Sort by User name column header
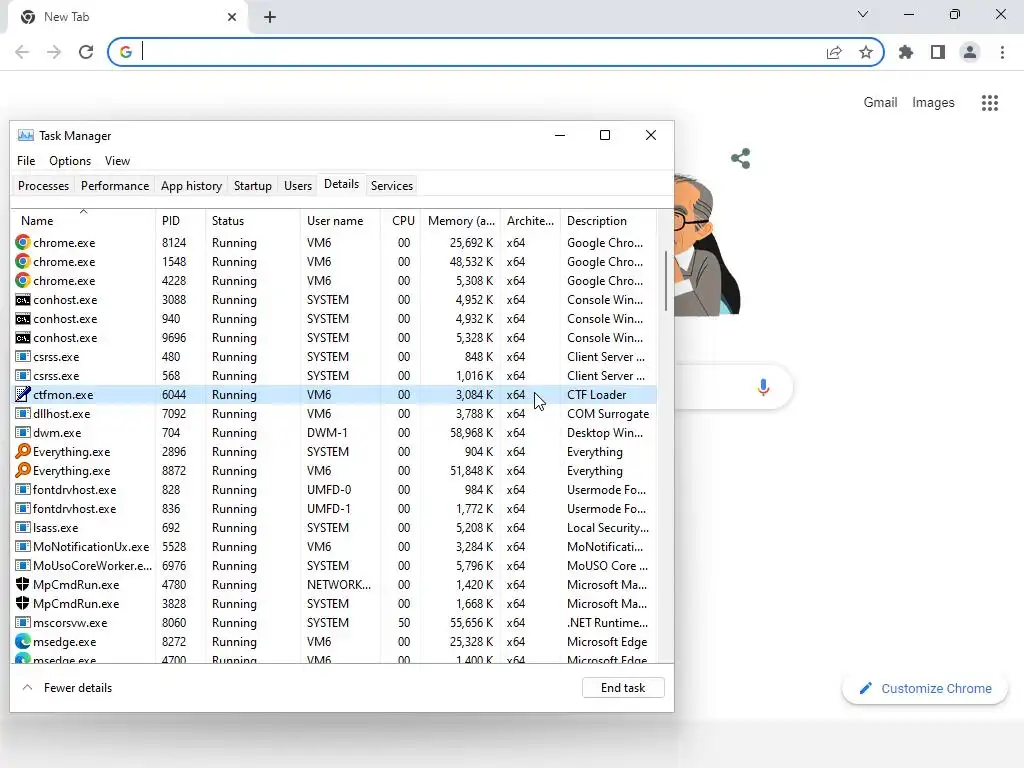1024x768 pixels. pos(340,220)
